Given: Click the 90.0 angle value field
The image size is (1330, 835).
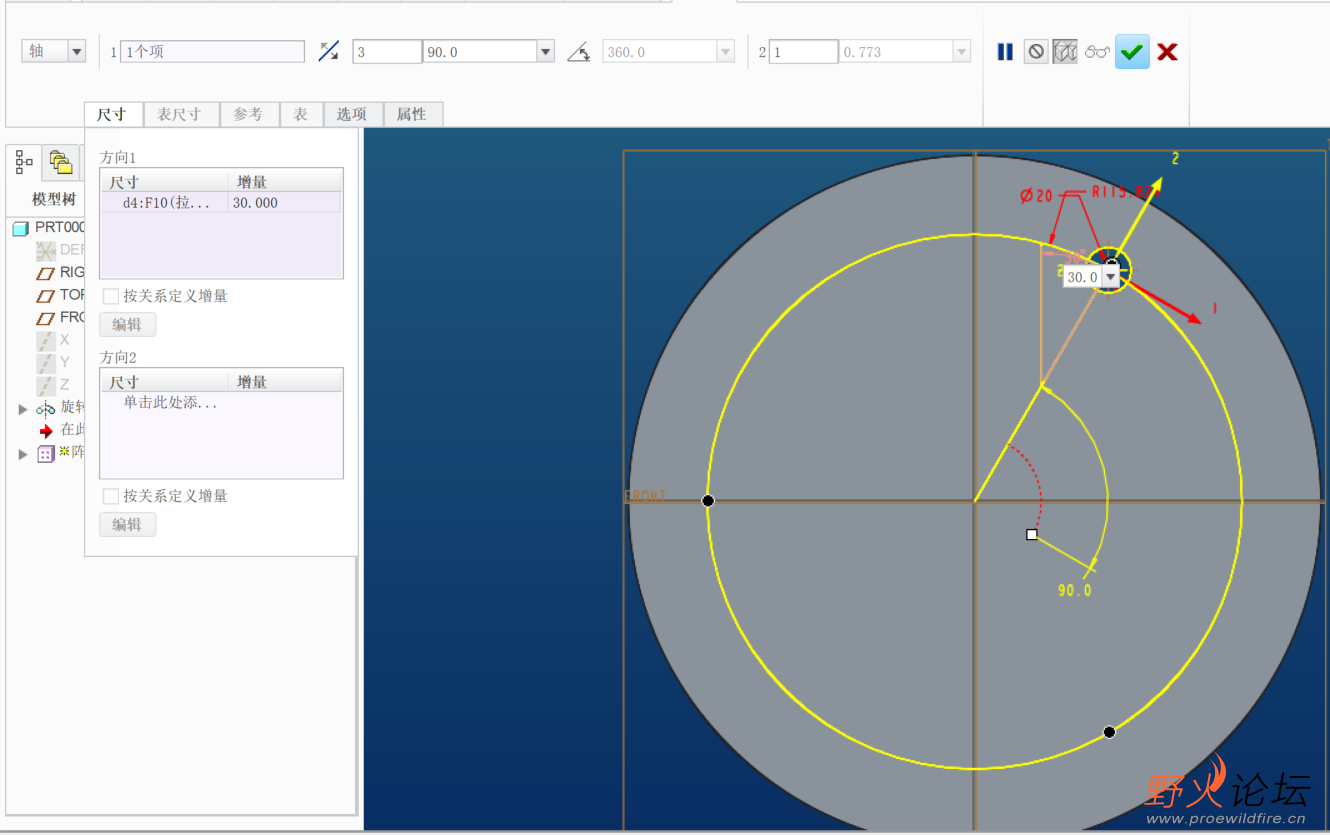Looking at the screenshot, I should coord(480,52).
